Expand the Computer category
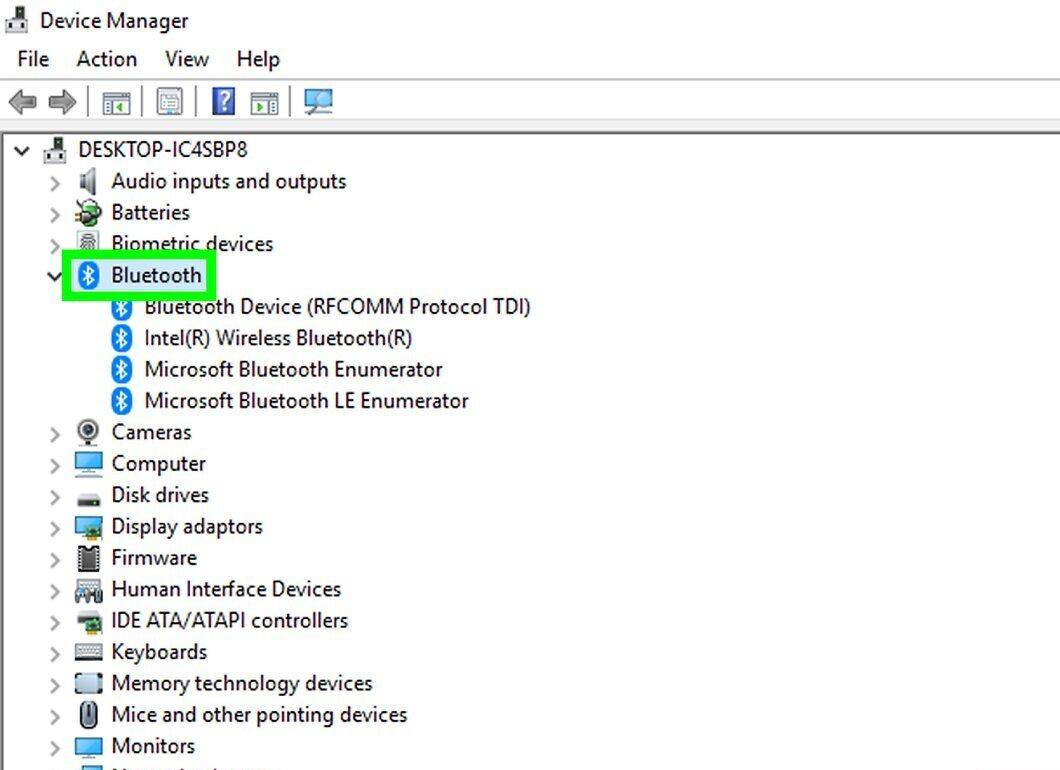Screen dimensions: 1060x770 [55, 465]
